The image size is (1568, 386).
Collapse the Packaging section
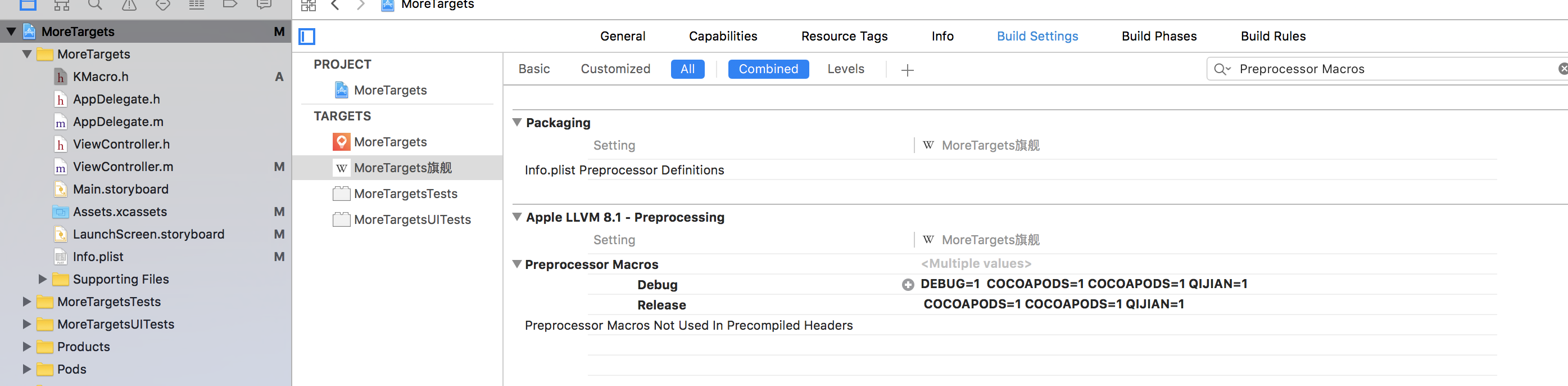pyautogui.click(x=517, y=123)
